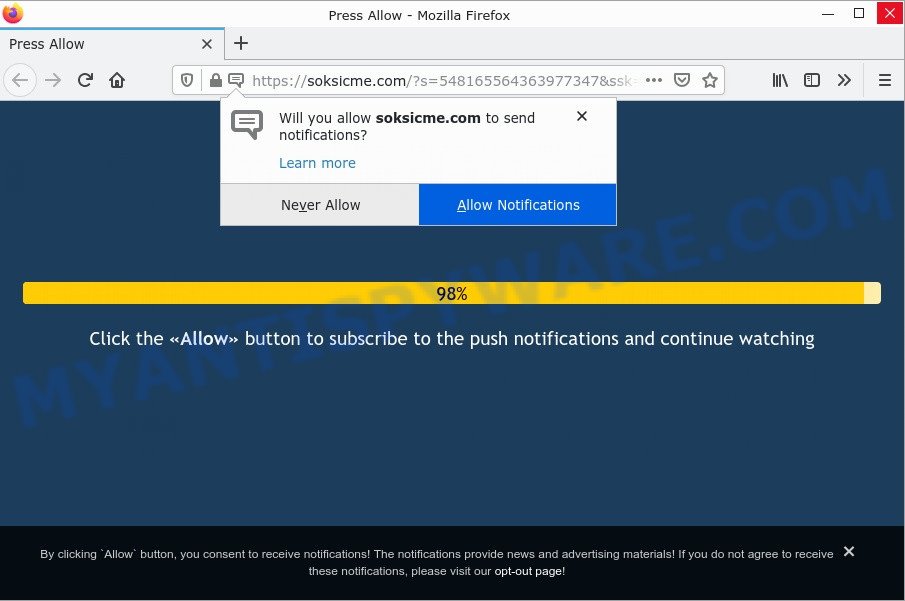
Task: Go back to the previous page
Action: tap(20, 80)
